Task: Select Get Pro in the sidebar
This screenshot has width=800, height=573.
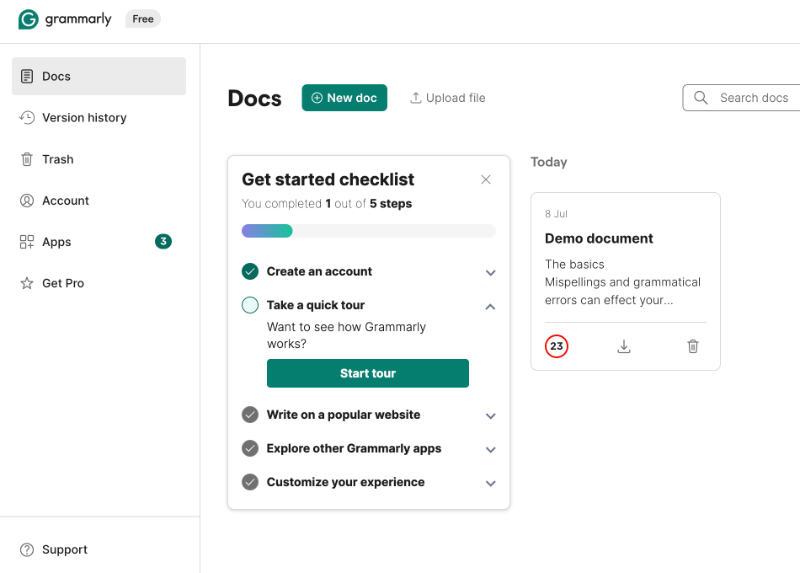Action: 99,283
